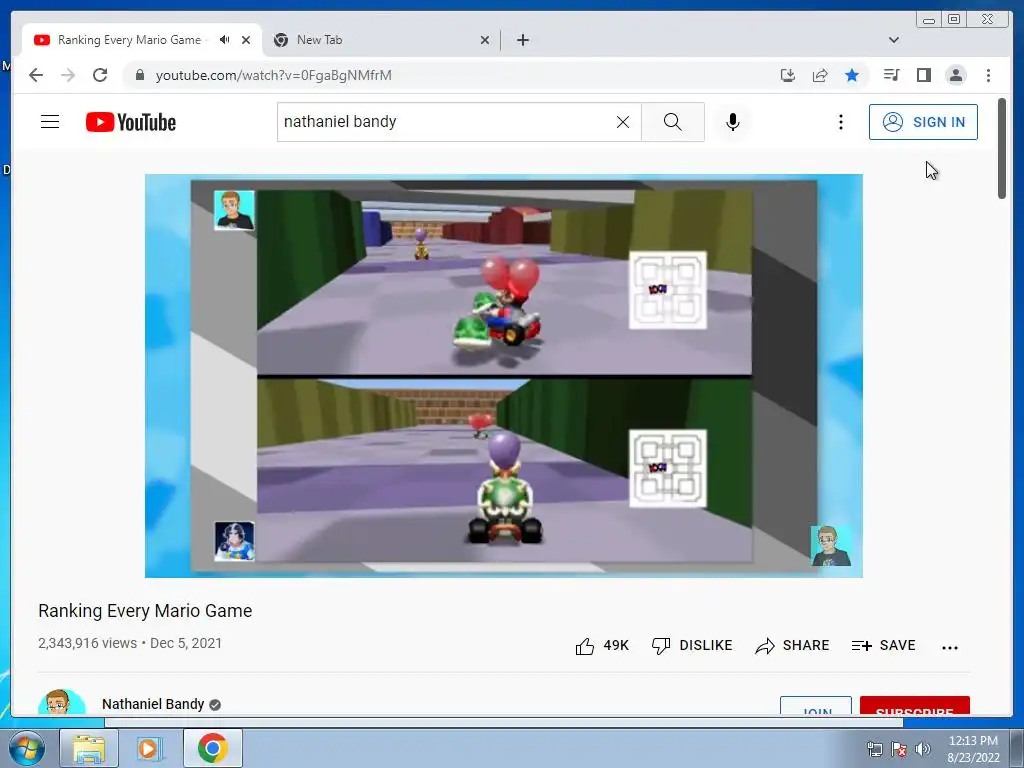
Task: Open the Chrome three-dot menu
Action: click(988, 75)
